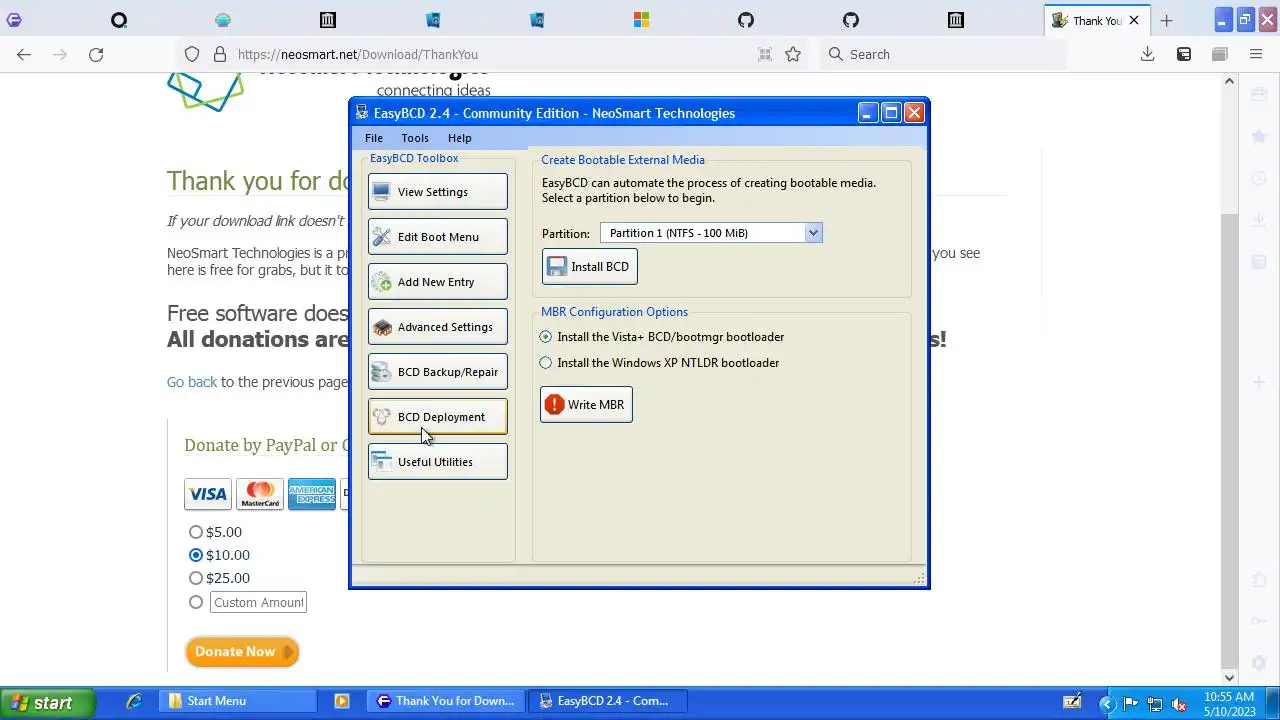Click the sidebar plus icon
Image resolution: width=1280 pixels, height=720 pixels.
point(1259,383)
